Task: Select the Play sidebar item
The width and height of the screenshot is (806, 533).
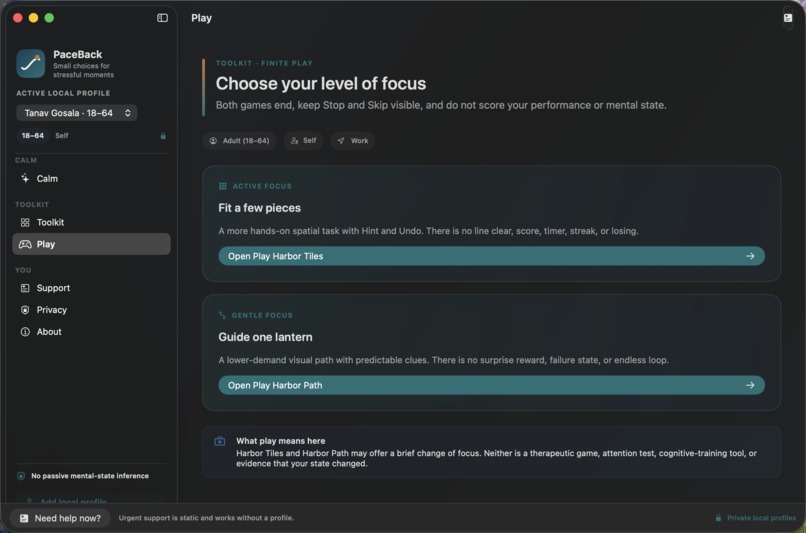Action: click(x=91, y=244)
